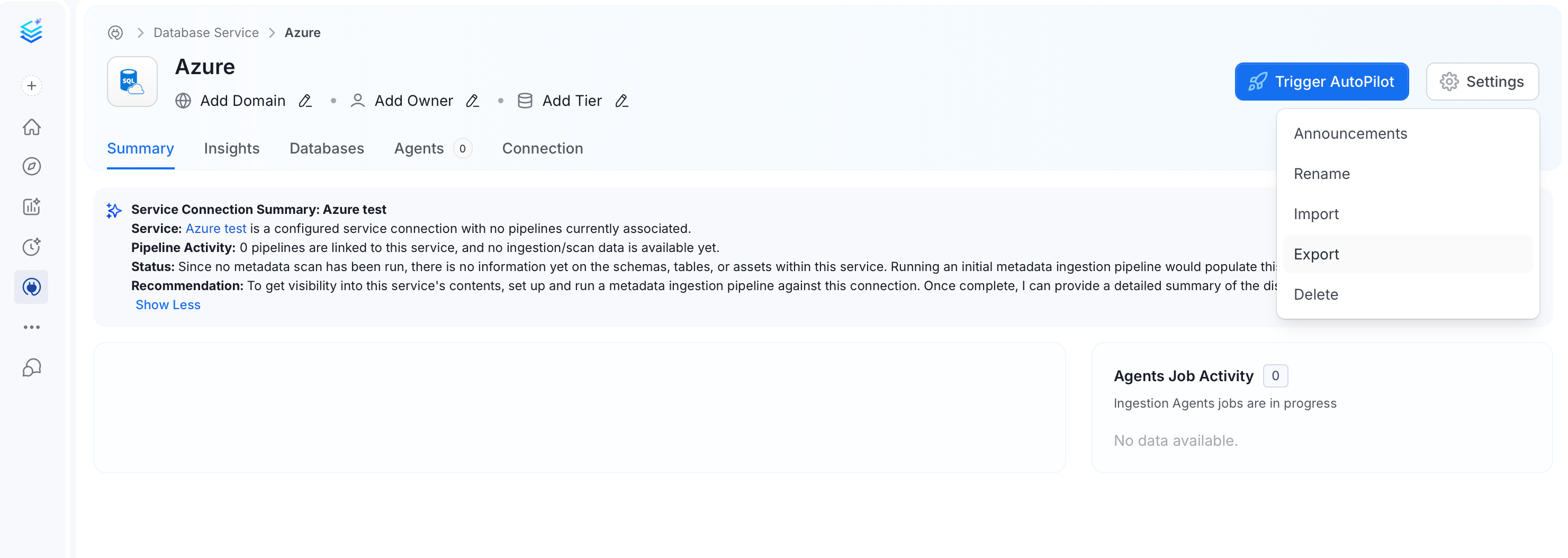Click the Azure SQL service logo
Screen dimensions: 1568x558
(132, 82)
